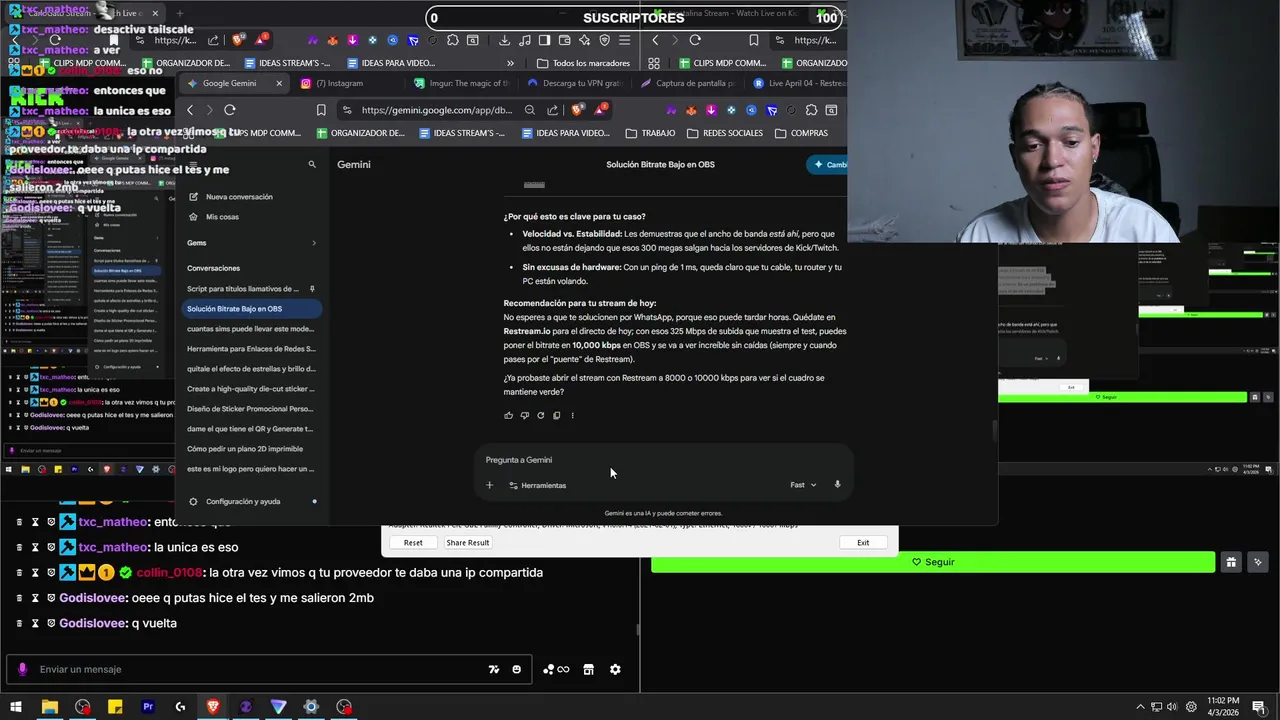Open the MetaMask fox extension
The image size is (1280, 720).
click(x=691, y=110)
